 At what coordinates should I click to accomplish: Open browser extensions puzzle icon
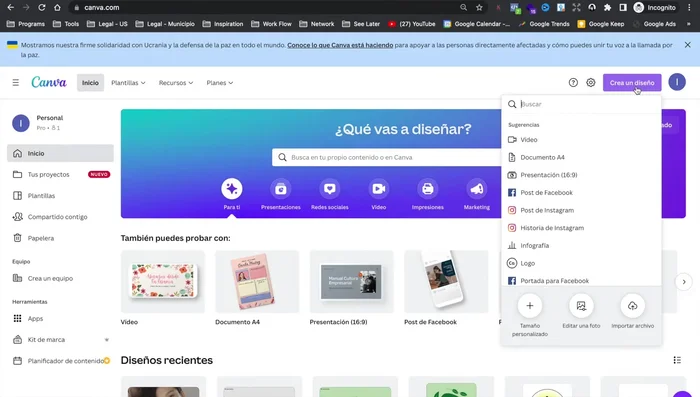[x=607, y=8]
